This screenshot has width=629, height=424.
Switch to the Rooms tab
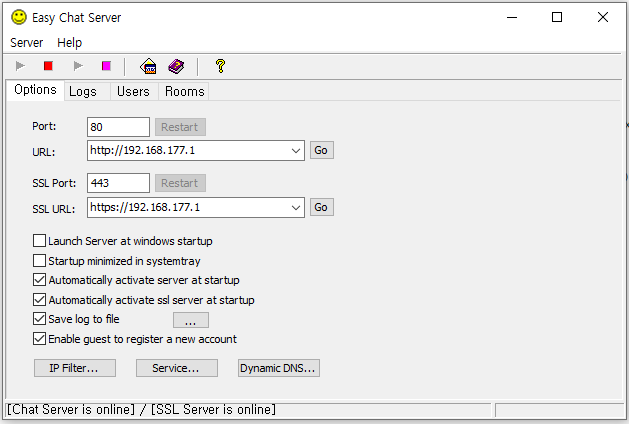click(185, 91)
